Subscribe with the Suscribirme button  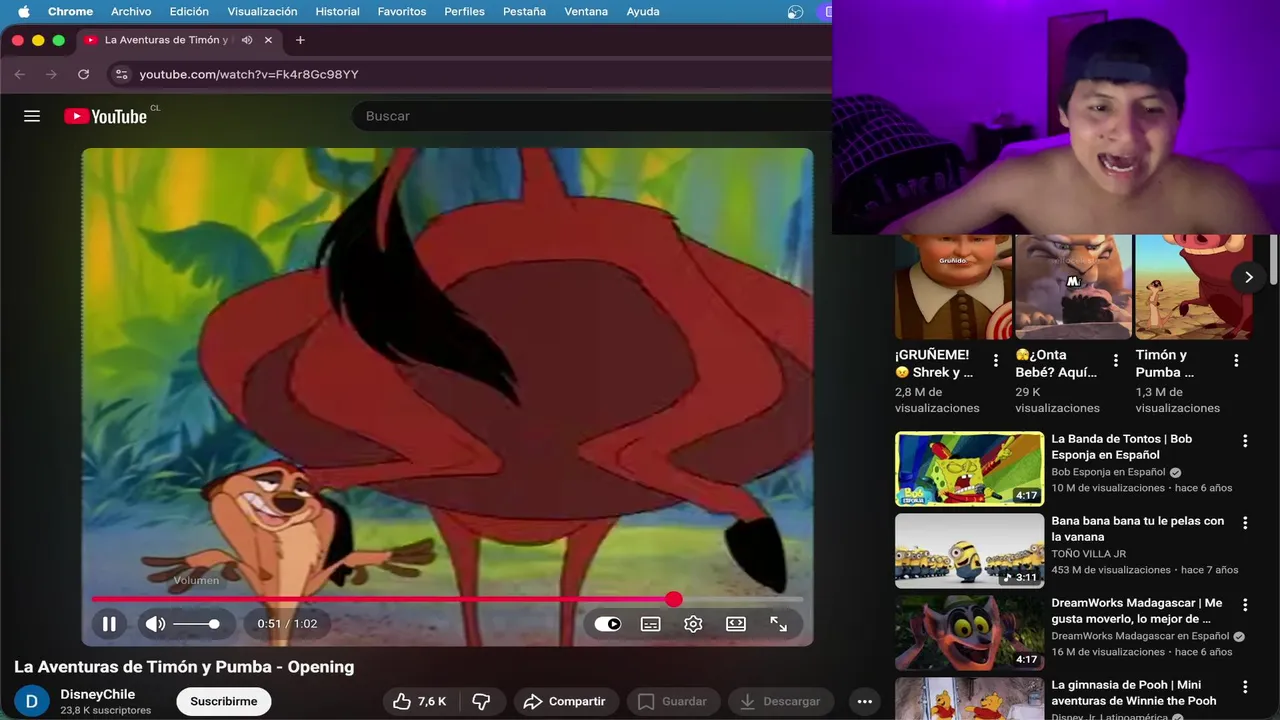click(x=224, y=701)
